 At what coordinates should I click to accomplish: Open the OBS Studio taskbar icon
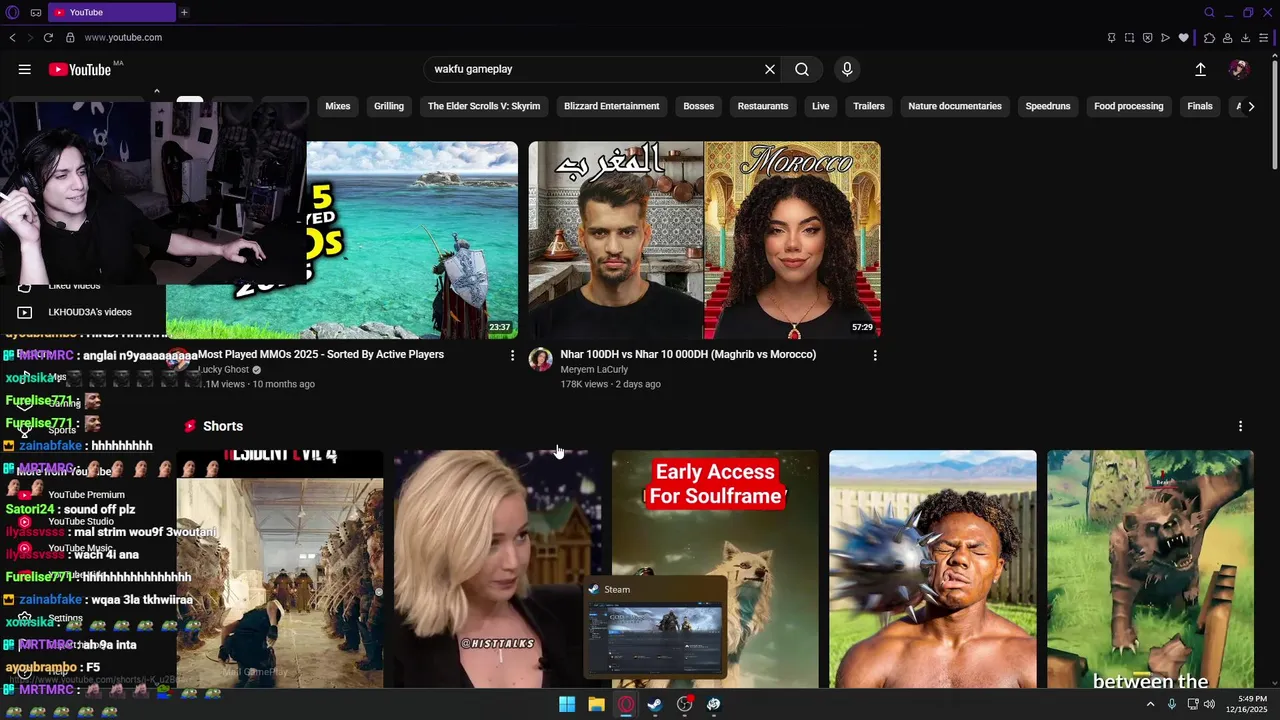click(684, 704)
